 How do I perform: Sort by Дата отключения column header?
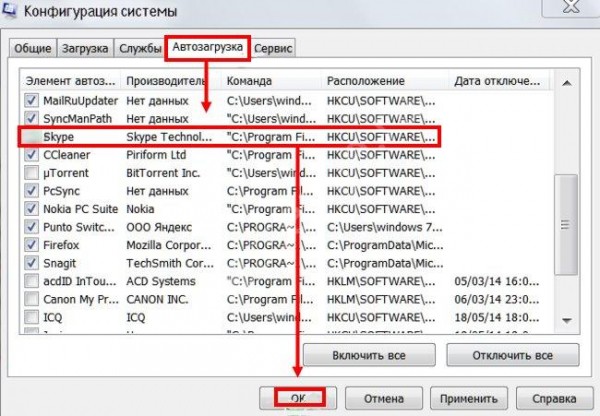click(499, 81)
